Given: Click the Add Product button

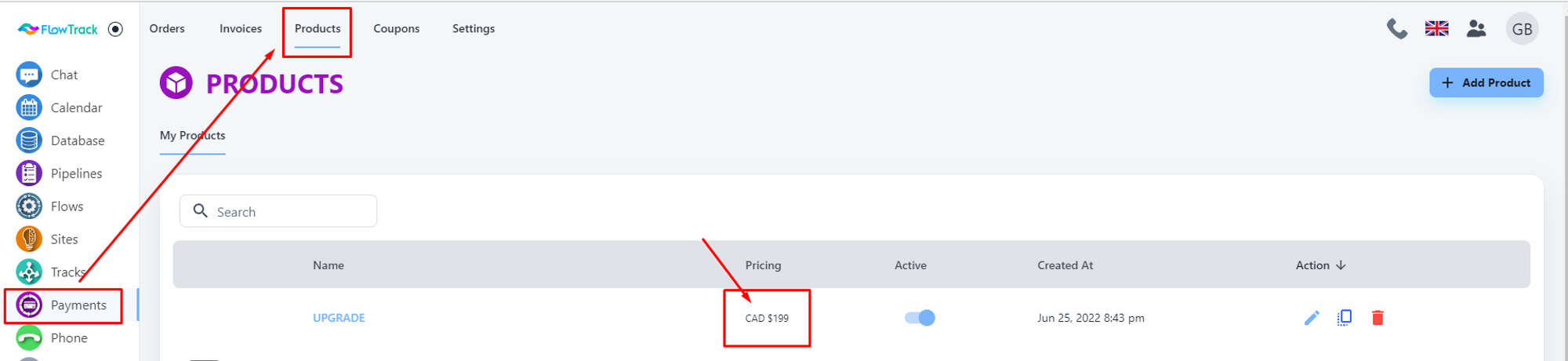Looking at the screenshot, I should click(1486, 82).
